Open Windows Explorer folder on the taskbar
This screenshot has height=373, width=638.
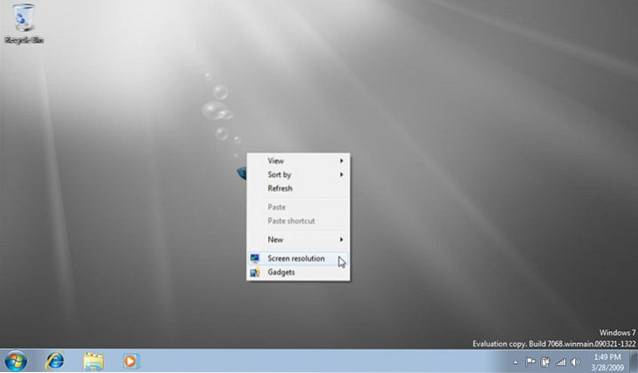click(x=93, y=361)
